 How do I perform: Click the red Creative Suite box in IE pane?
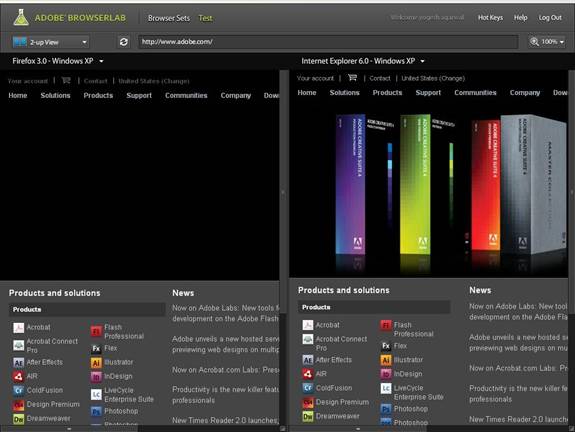(x=486, y=185)
